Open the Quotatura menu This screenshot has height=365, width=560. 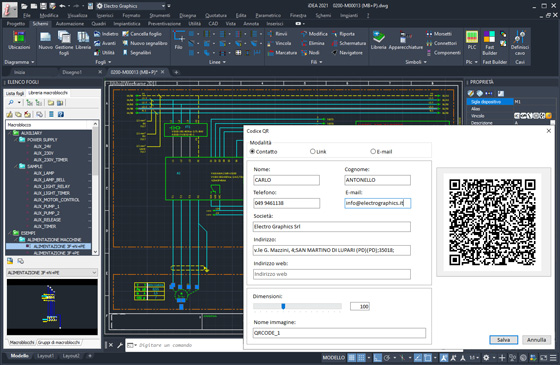coord(216,15)
